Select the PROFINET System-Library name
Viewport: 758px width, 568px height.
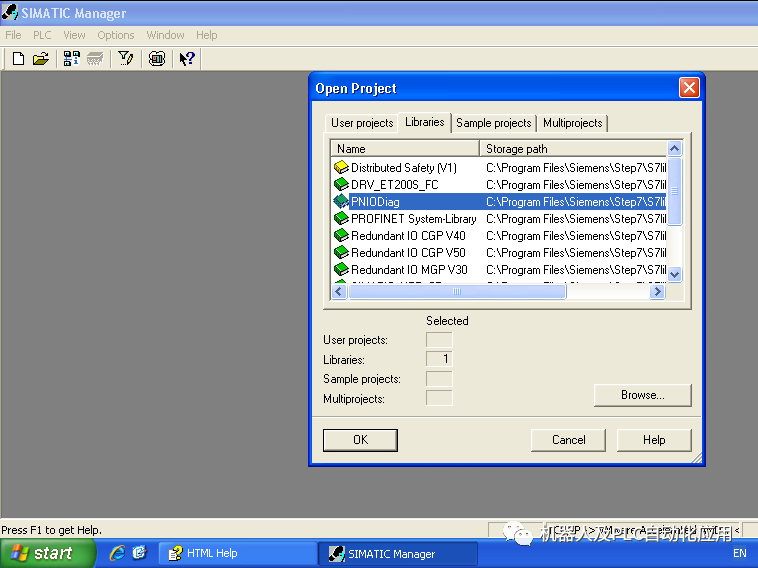pyautogui.click(x=413, y=219)
